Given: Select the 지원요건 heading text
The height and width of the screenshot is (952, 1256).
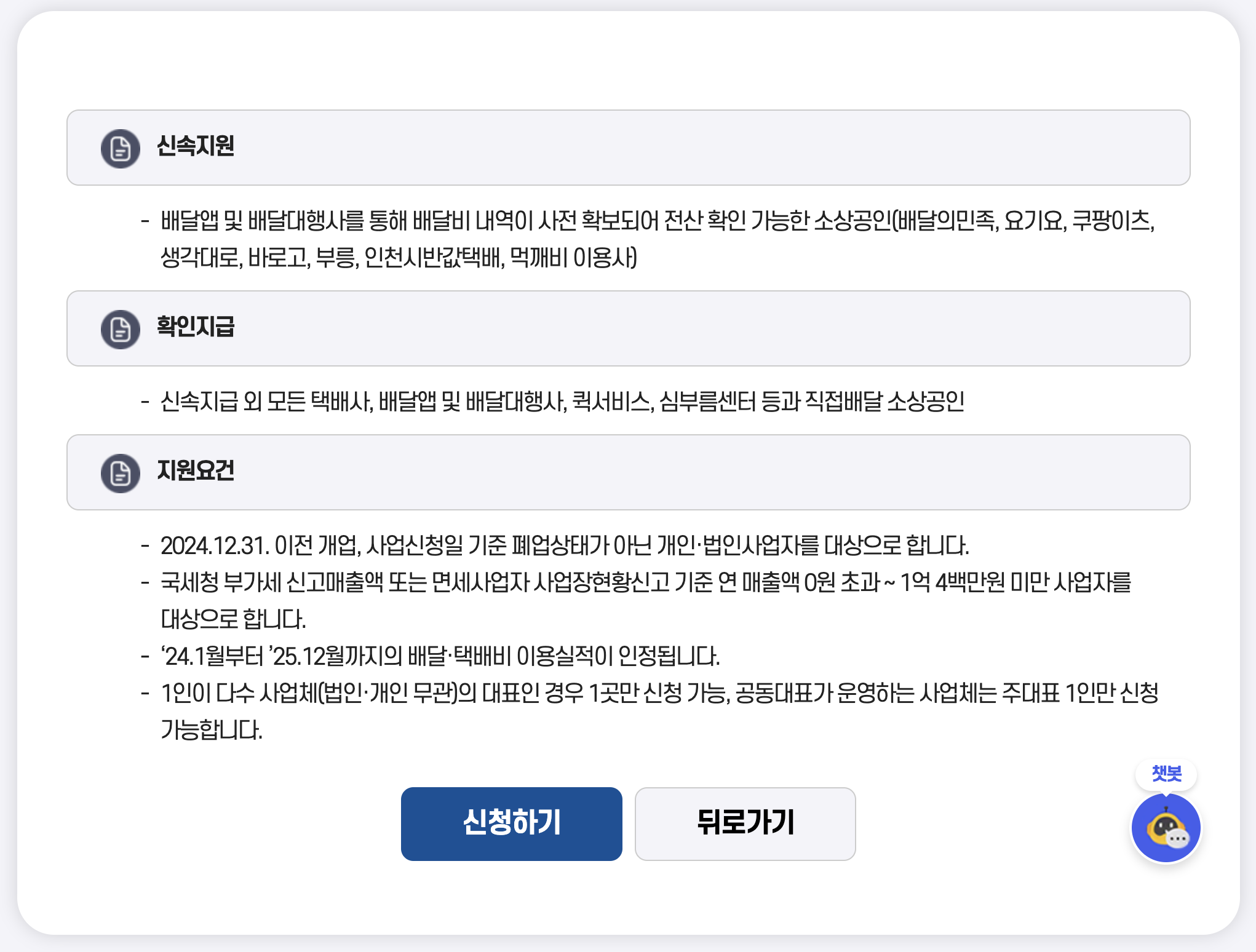Looking at the screenshot, I should point(196,470).
